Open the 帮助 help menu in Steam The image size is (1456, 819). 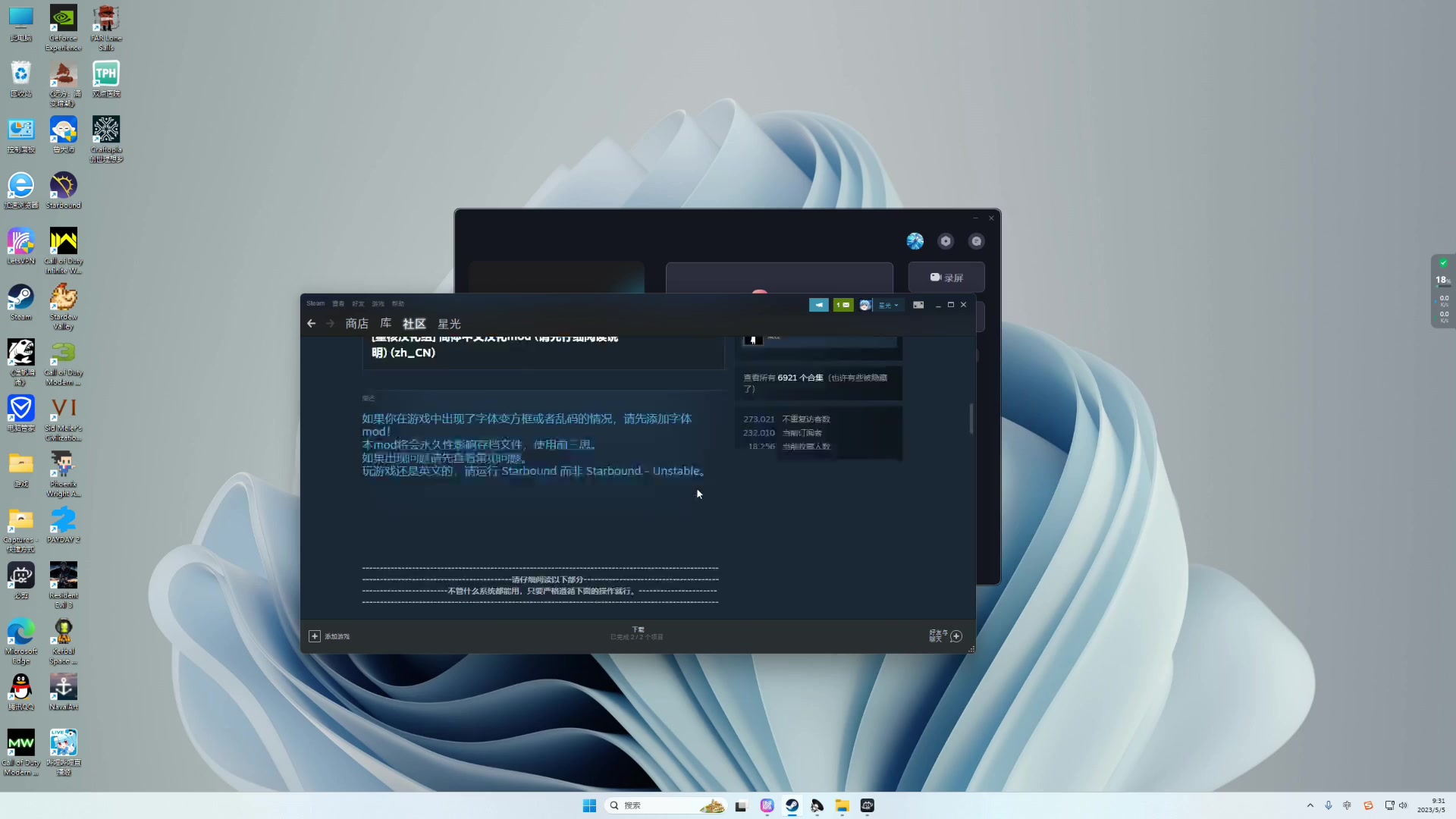[x=398, y=303]
